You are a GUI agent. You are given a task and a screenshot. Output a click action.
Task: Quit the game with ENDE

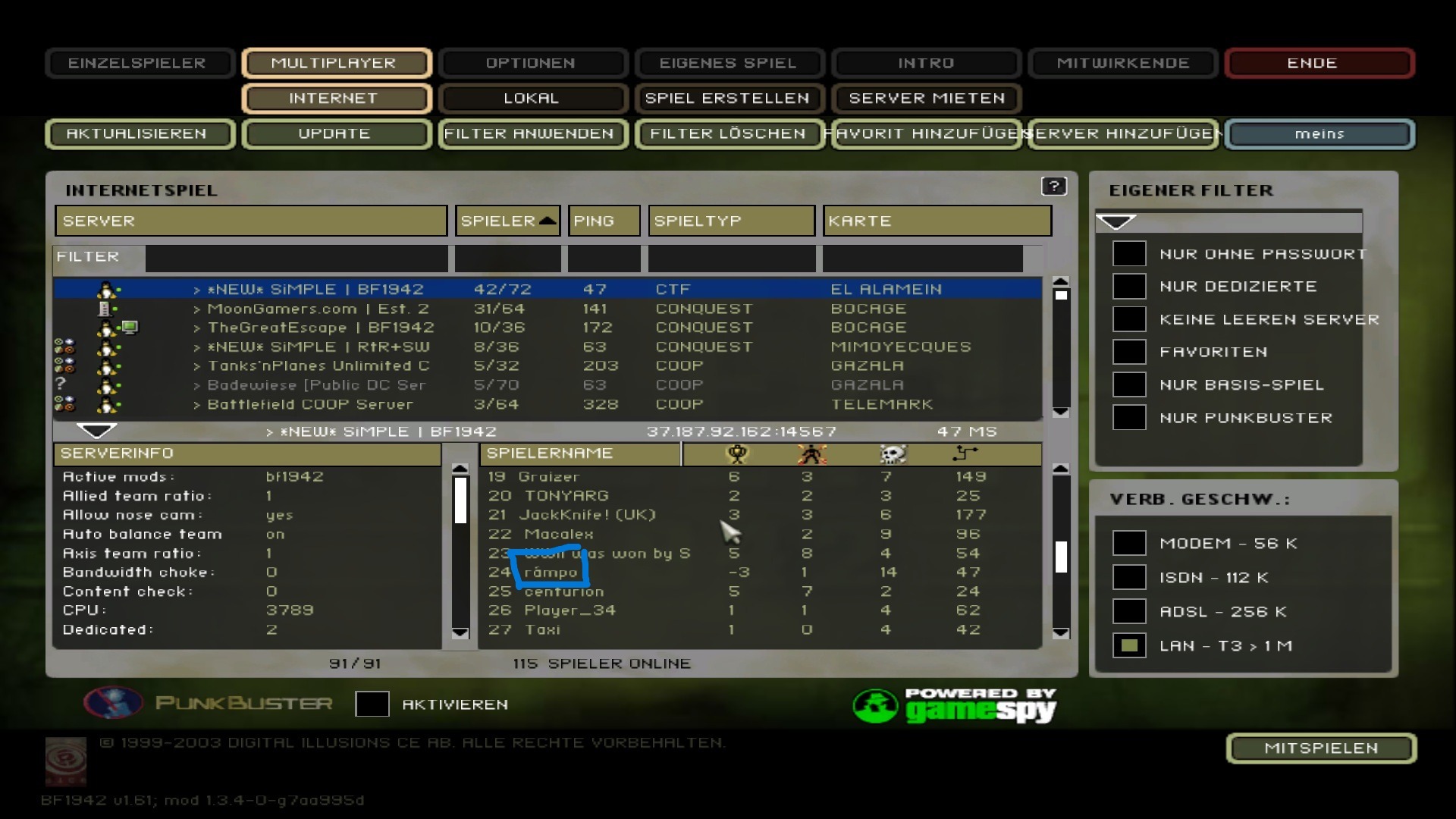click(x=1319, y=63)
